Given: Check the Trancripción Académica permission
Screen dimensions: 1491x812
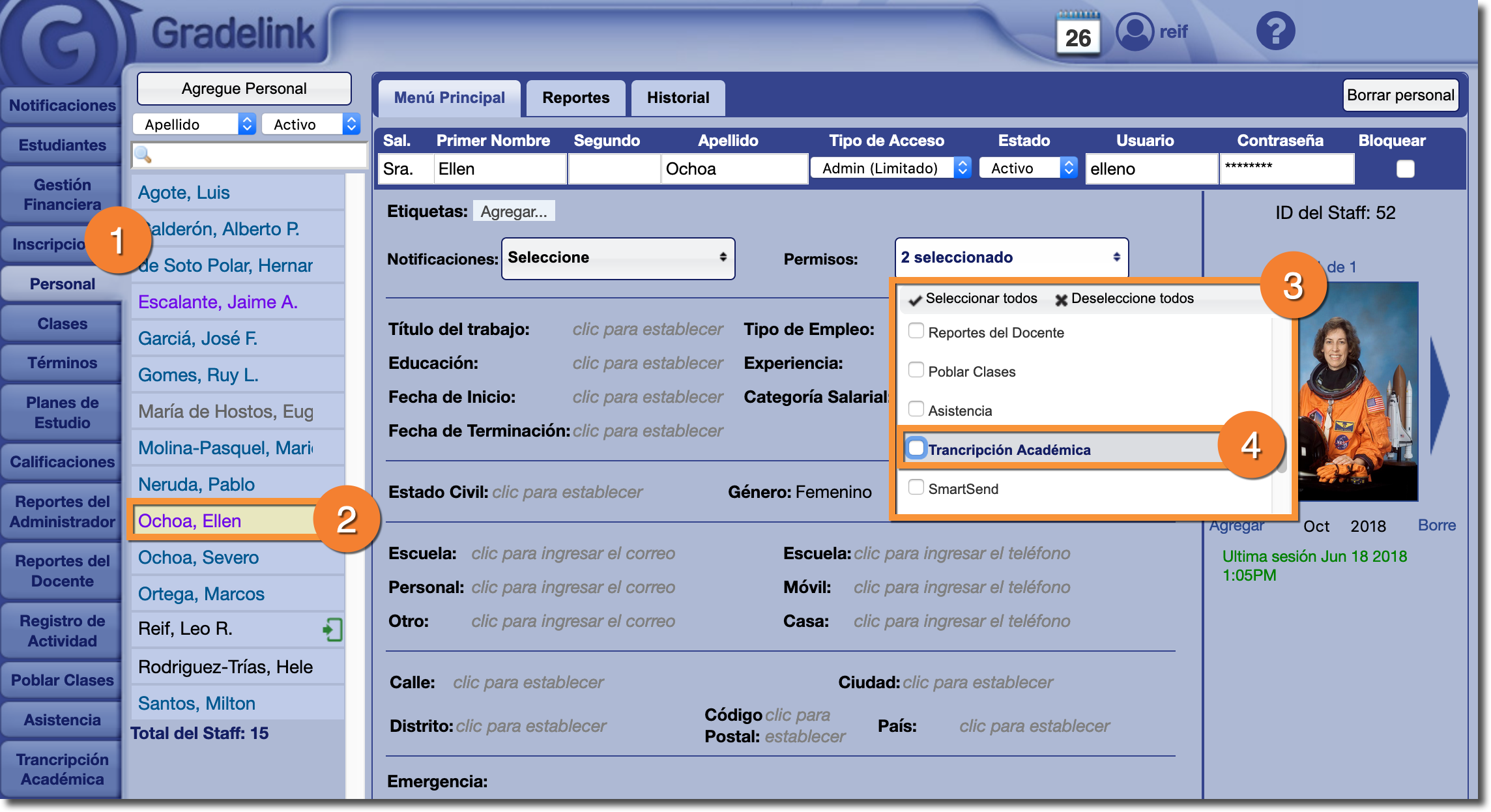Looking at the screenshot, I should (916, 448).
